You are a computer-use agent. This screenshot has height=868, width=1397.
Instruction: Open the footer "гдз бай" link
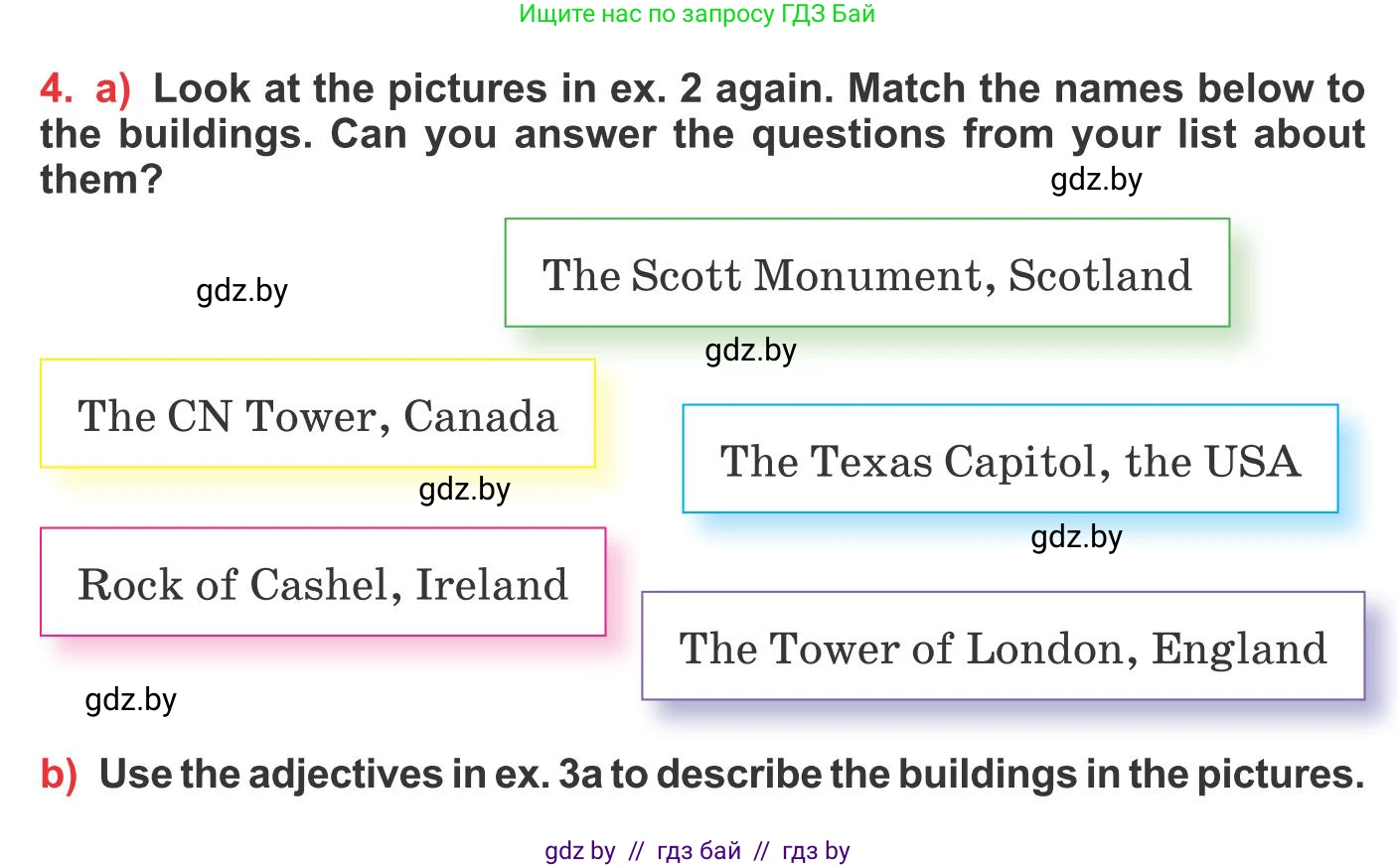[698, 851]
